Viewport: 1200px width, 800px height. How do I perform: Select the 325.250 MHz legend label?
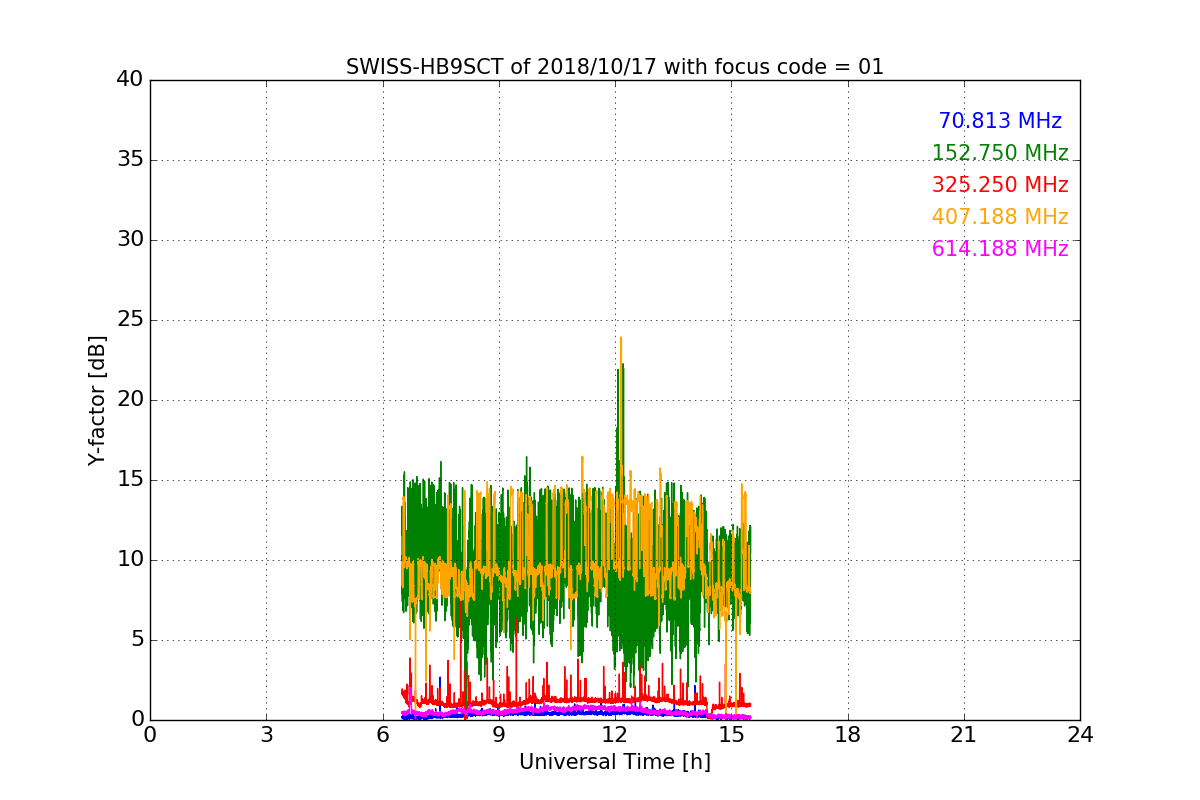pyautogui.click(x=1000, y=185)
